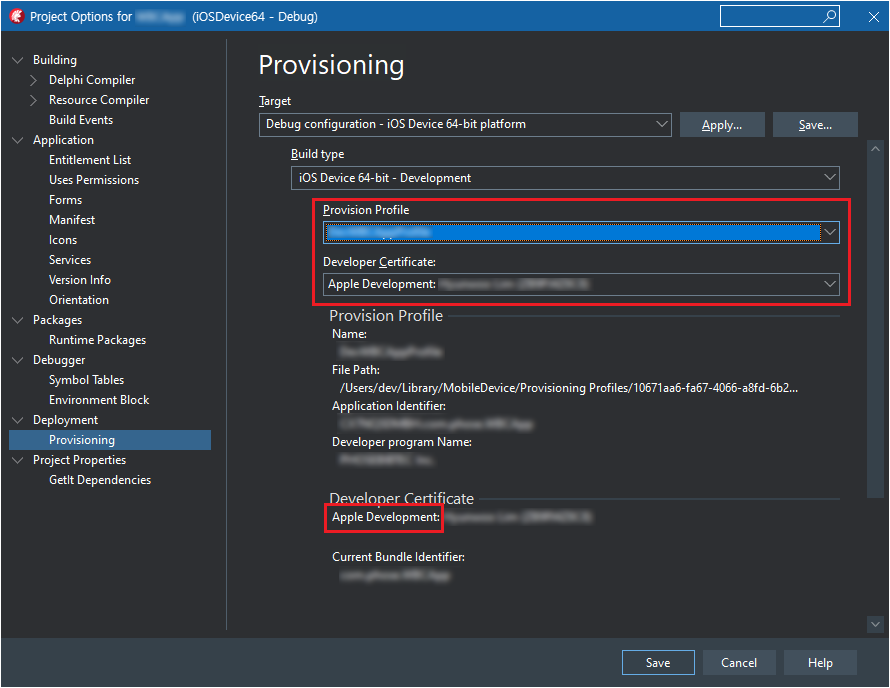Click the provisioning profile File Path text
The width and height of the screenshot is (890, 688).
pos(569,388)
